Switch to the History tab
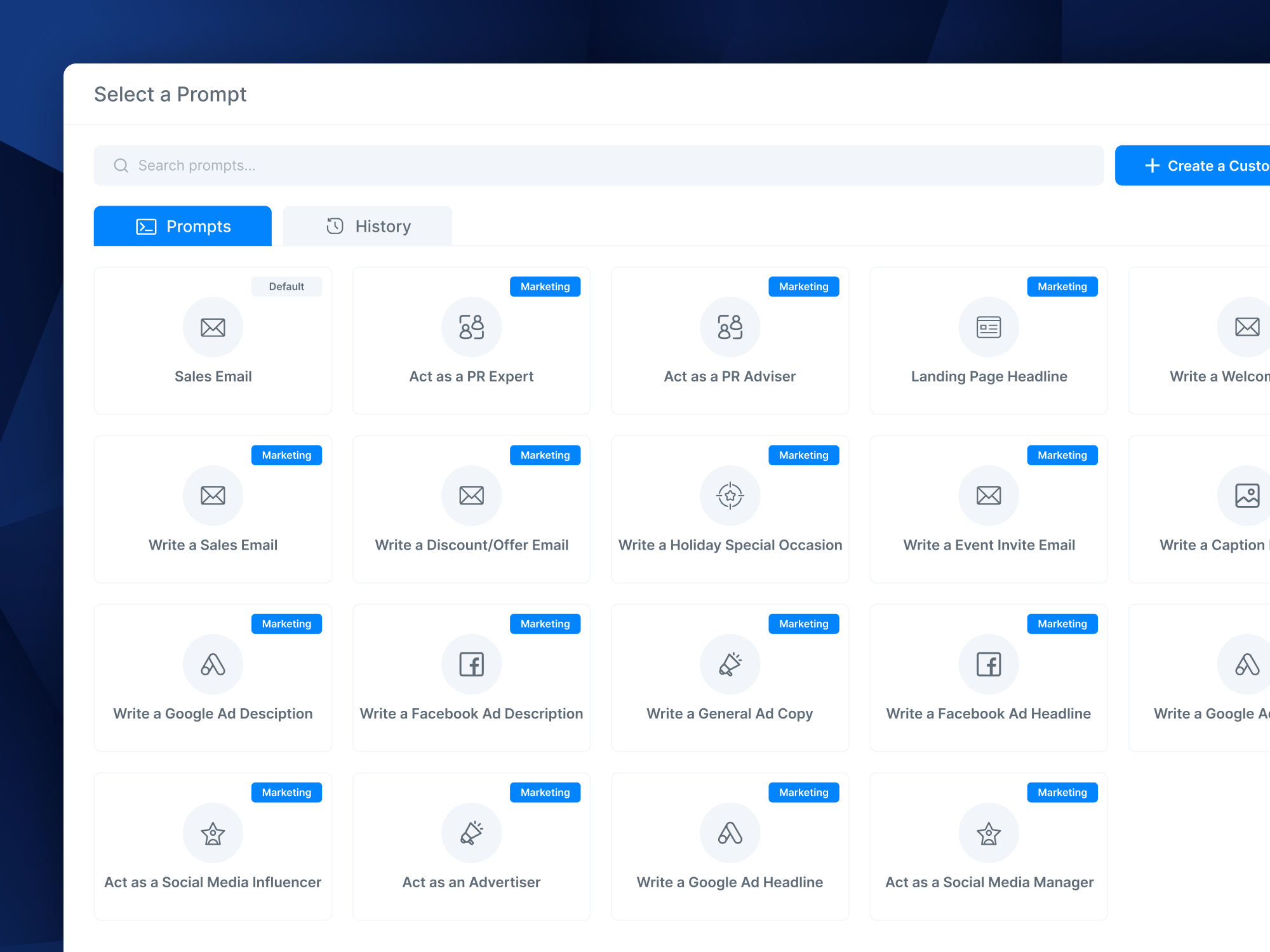The height and width of the screenshot is (952, 1270). tap(368, 227)
